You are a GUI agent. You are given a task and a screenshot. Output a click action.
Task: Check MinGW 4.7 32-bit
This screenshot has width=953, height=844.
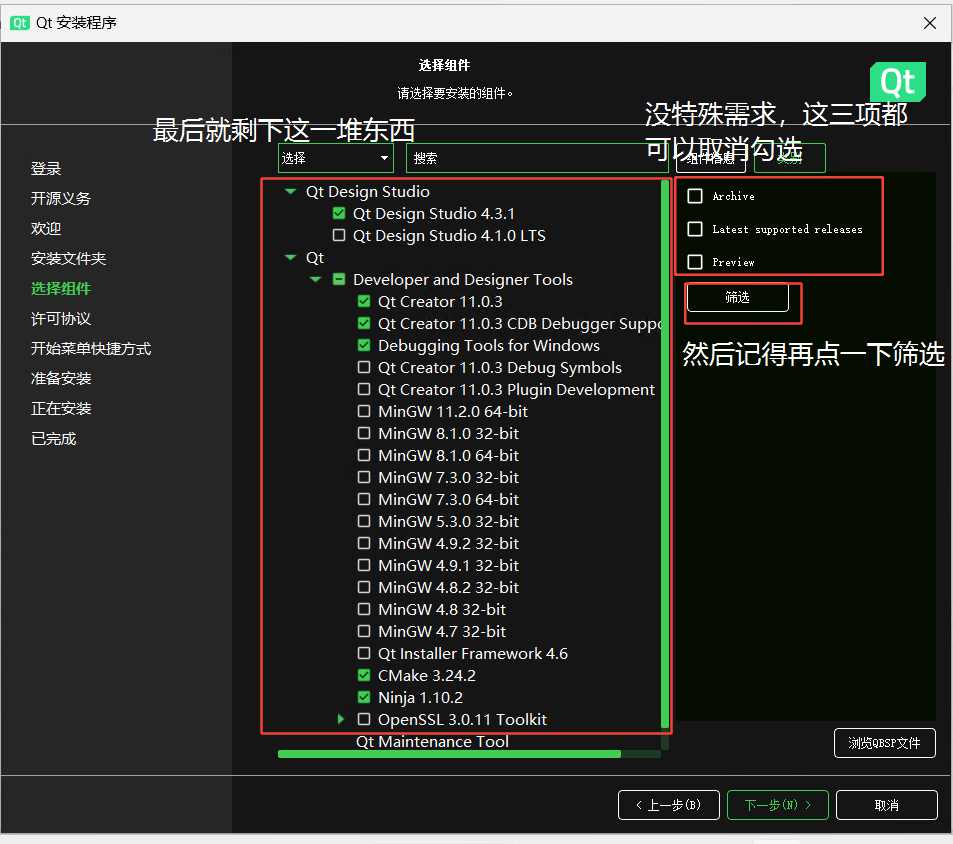pyautogui.click(x=364, y=631)
